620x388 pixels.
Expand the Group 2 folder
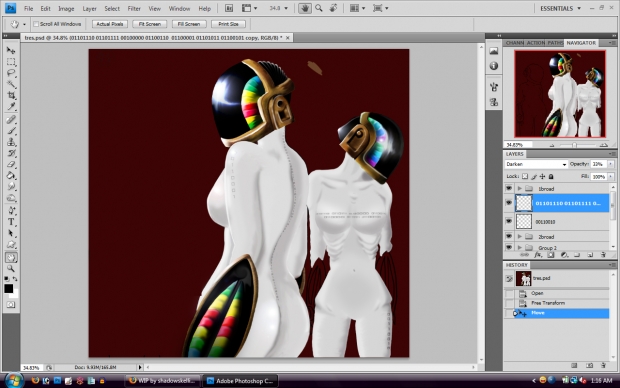point(520,248)
